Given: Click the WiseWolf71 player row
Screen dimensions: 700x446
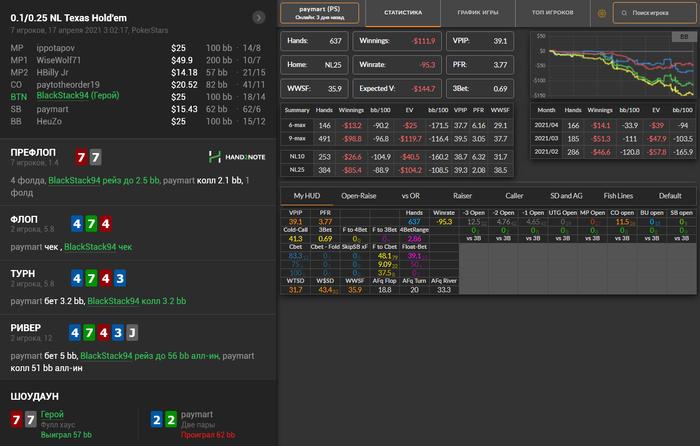Looking at the screenshot, I should point(138,60).
